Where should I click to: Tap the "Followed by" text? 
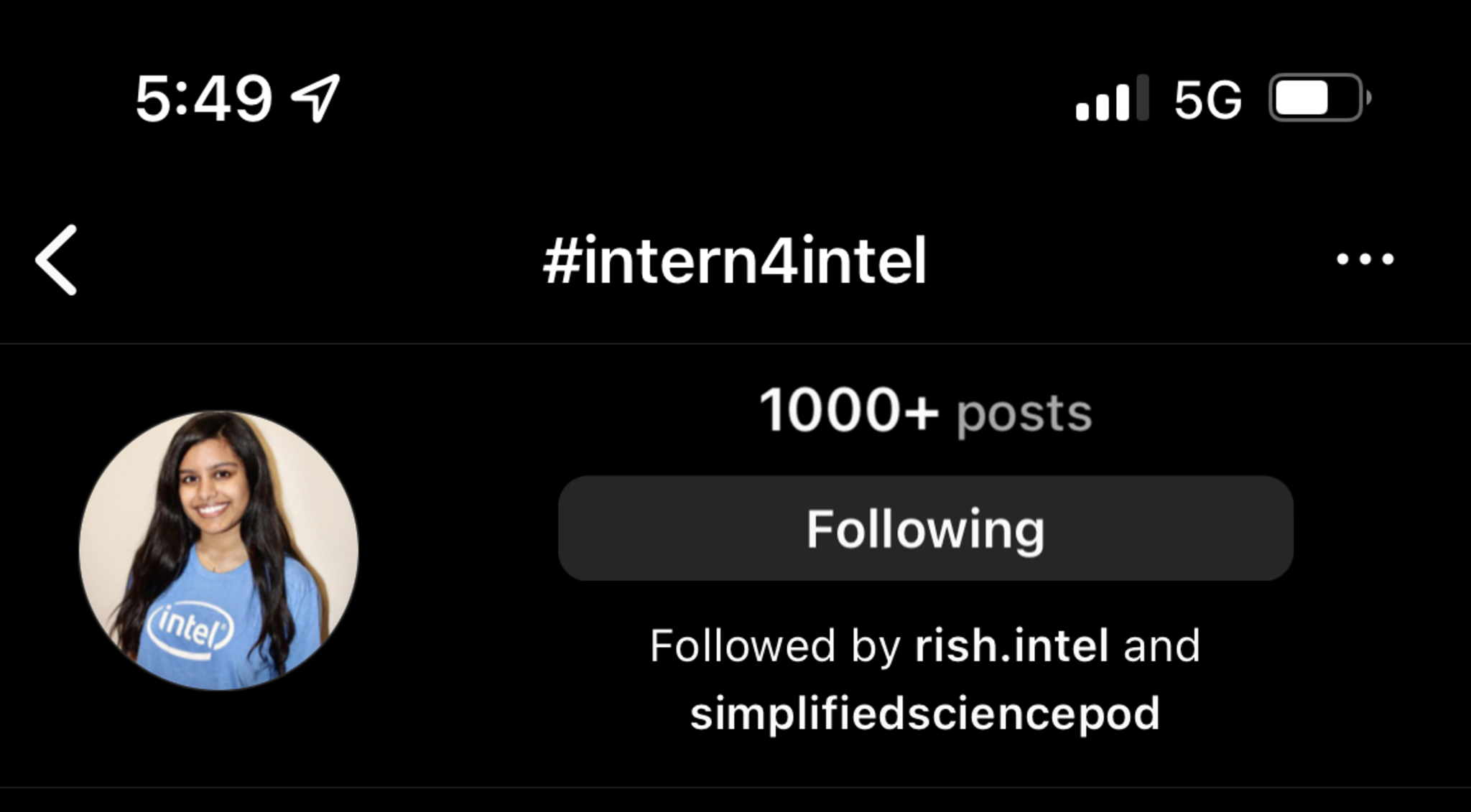[x=774, y=645]
